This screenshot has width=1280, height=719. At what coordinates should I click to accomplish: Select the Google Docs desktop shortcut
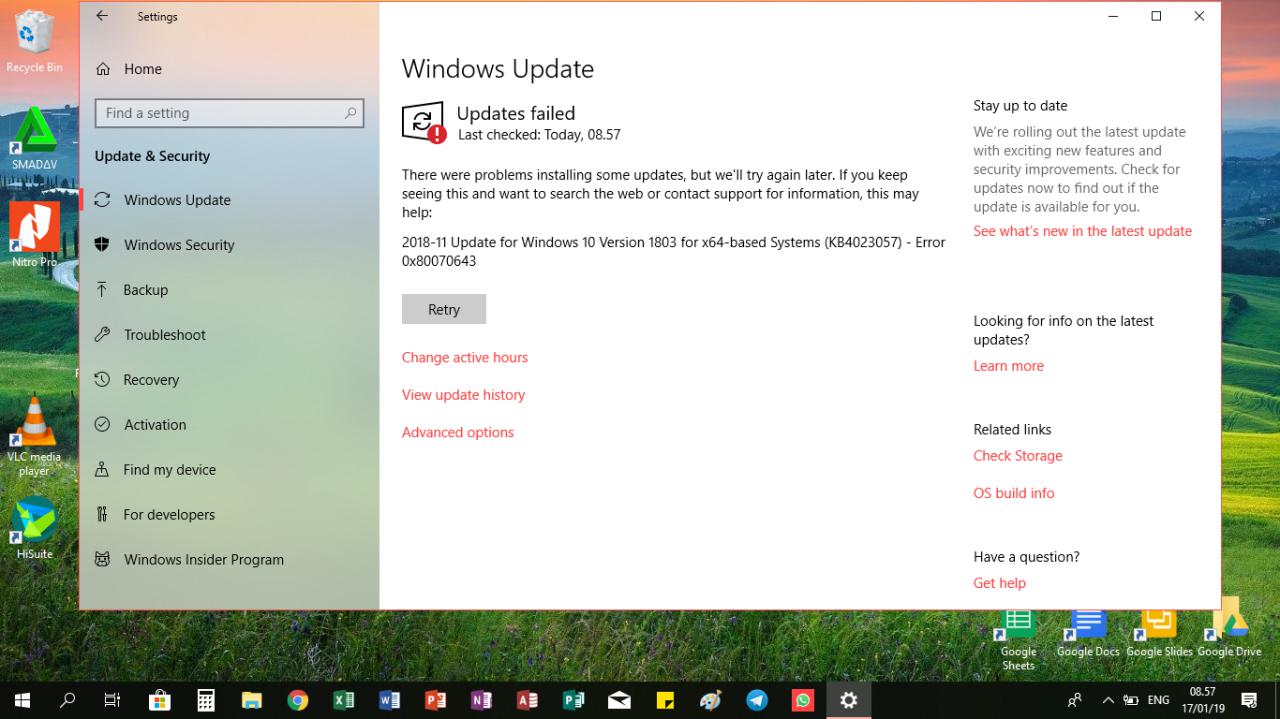coord(1088,632)
